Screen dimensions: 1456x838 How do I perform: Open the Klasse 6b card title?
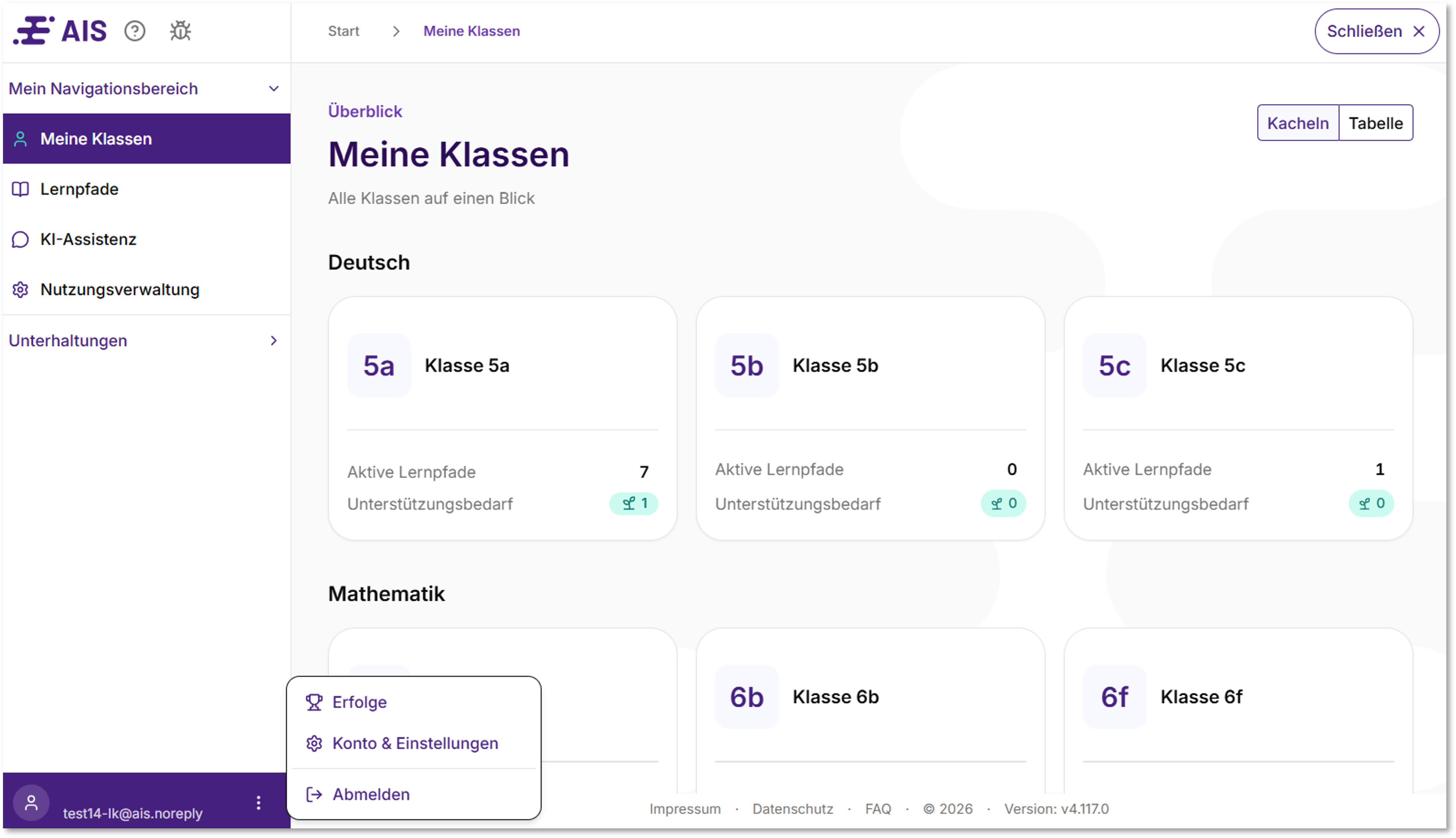coord(836,696)
